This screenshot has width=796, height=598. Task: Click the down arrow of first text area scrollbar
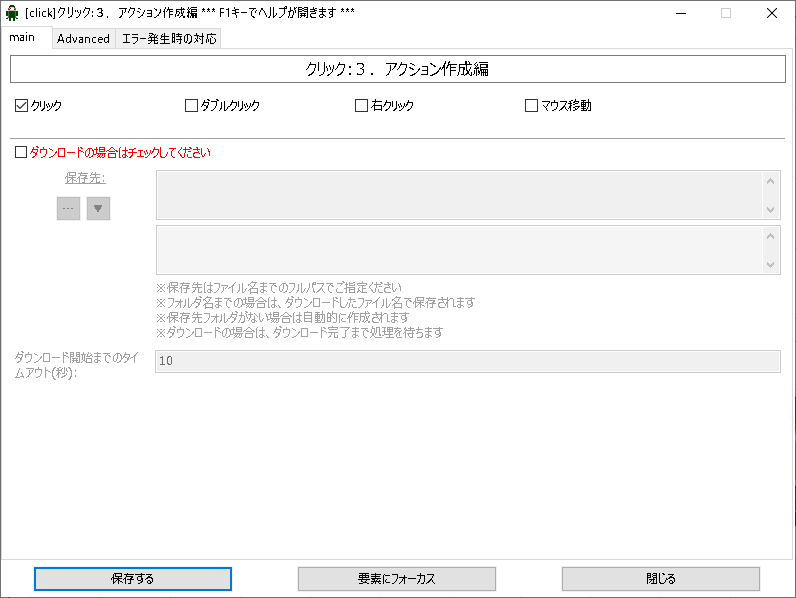[x=770, y=209]
